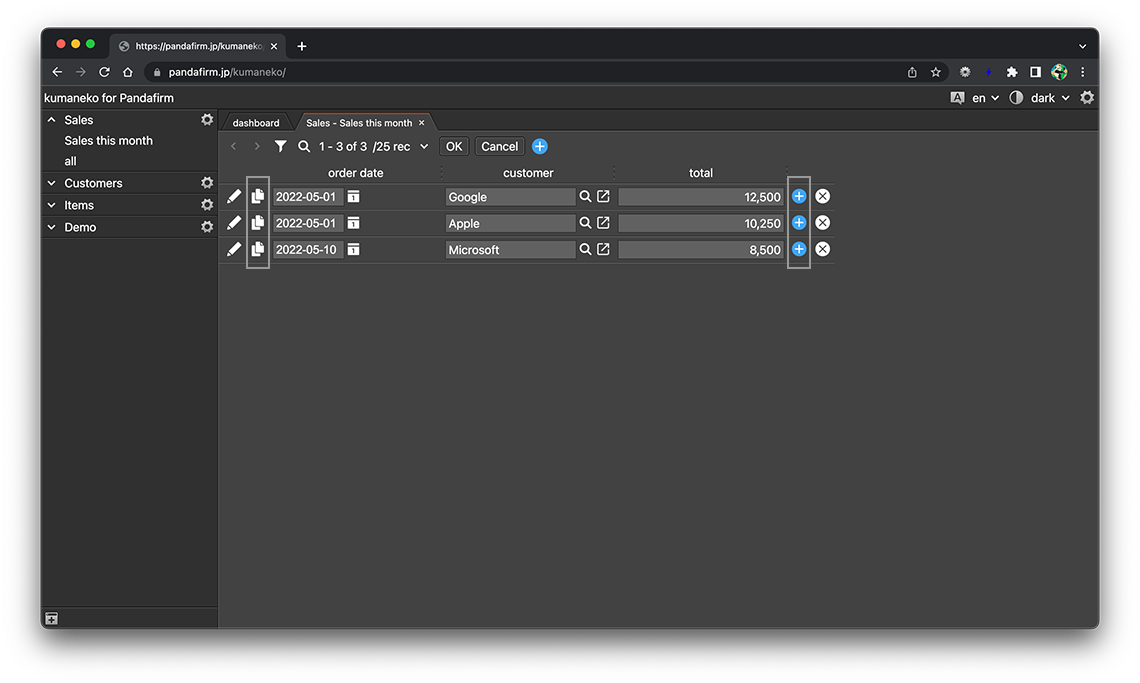Open the 25 rec per page dropdown
This screenshot has width=1140, height=683.
click(400, 147)
